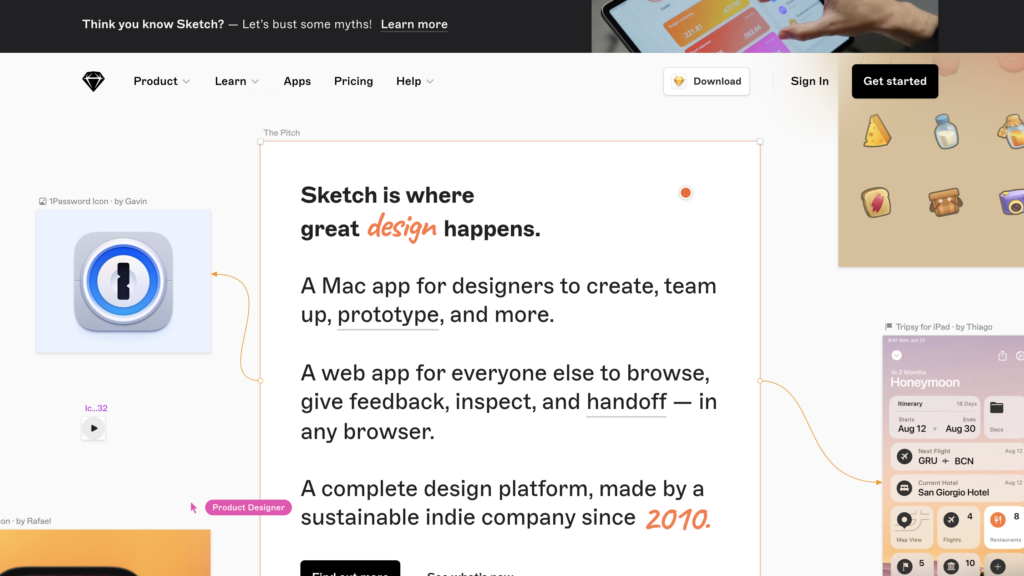Click the Aug 12 start date
Screen dimensions: 1024x576
tap(912, 429)
